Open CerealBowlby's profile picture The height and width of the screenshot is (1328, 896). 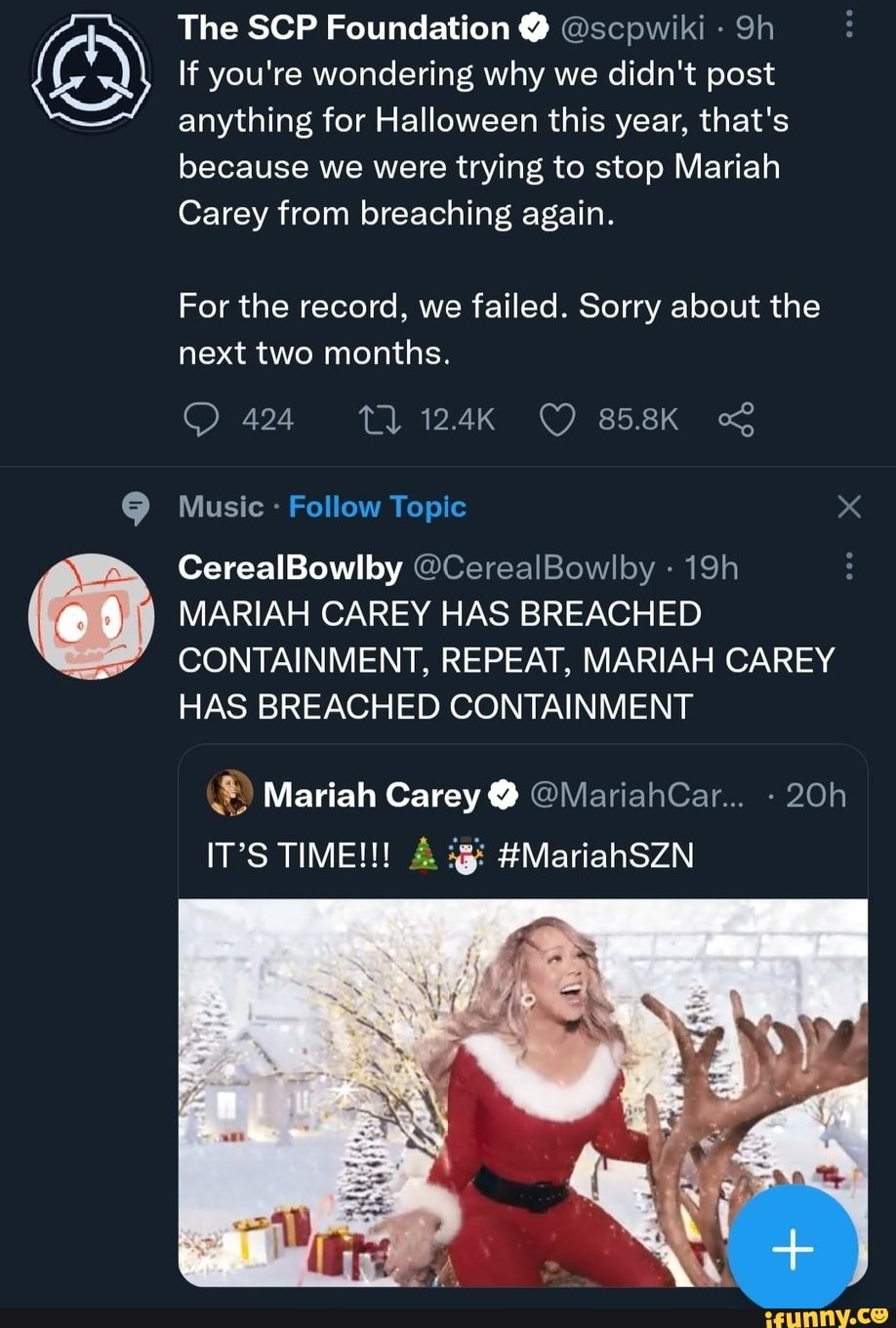[x=89, y=615]
